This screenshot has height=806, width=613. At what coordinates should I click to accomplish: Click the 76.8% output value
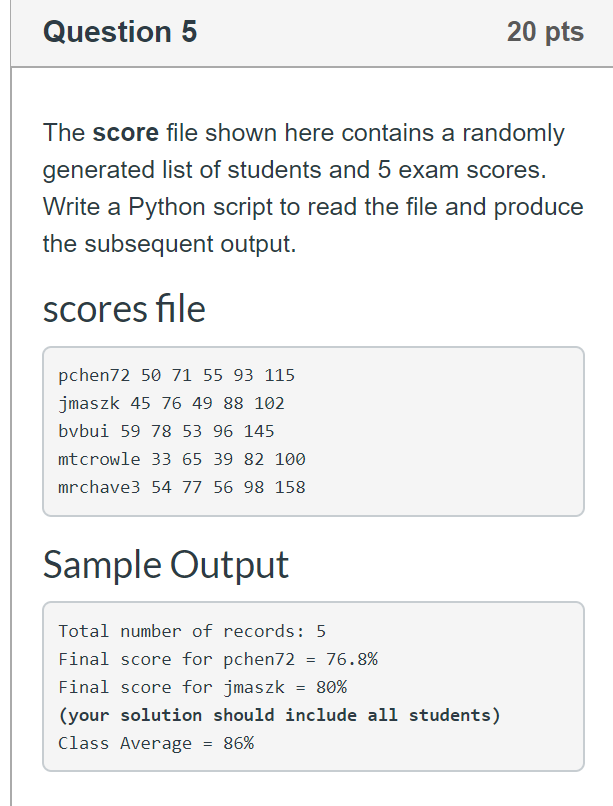coord(352,659)
